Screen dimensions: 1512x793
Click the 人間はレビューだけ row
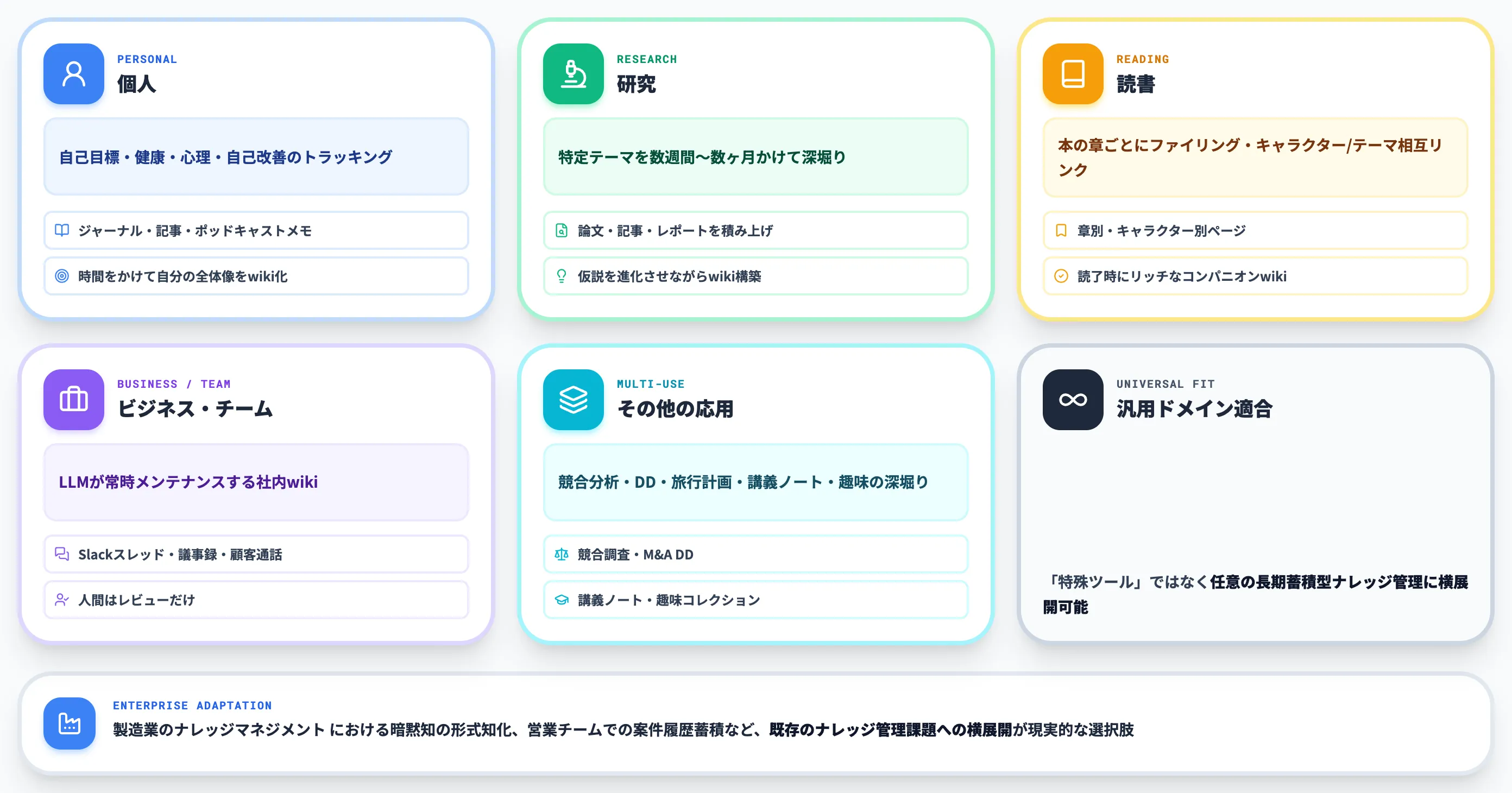[x=256, y=599]
